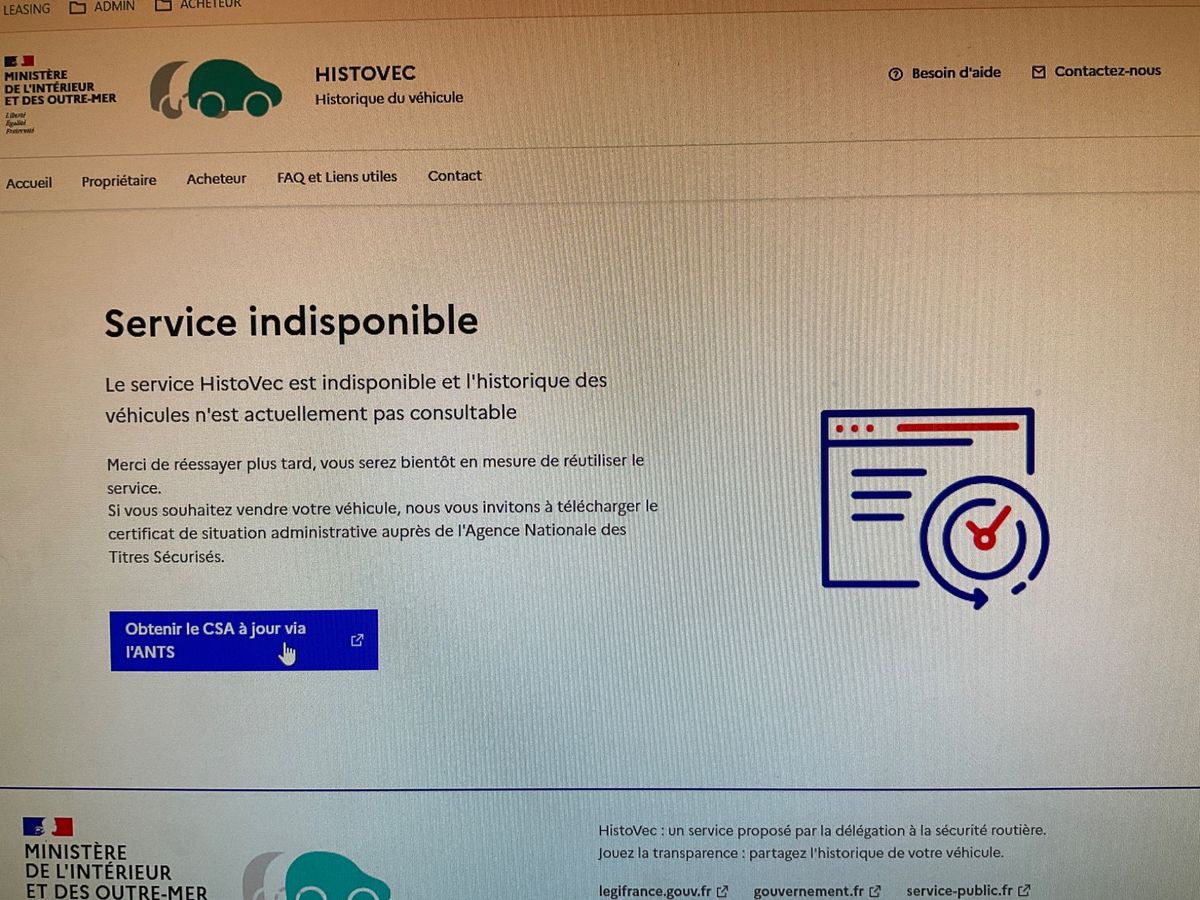Image resolution: width=1200 pixels, height=900 pixels.
Task: Click Contactez-nous link
Action: point(1097,71)
